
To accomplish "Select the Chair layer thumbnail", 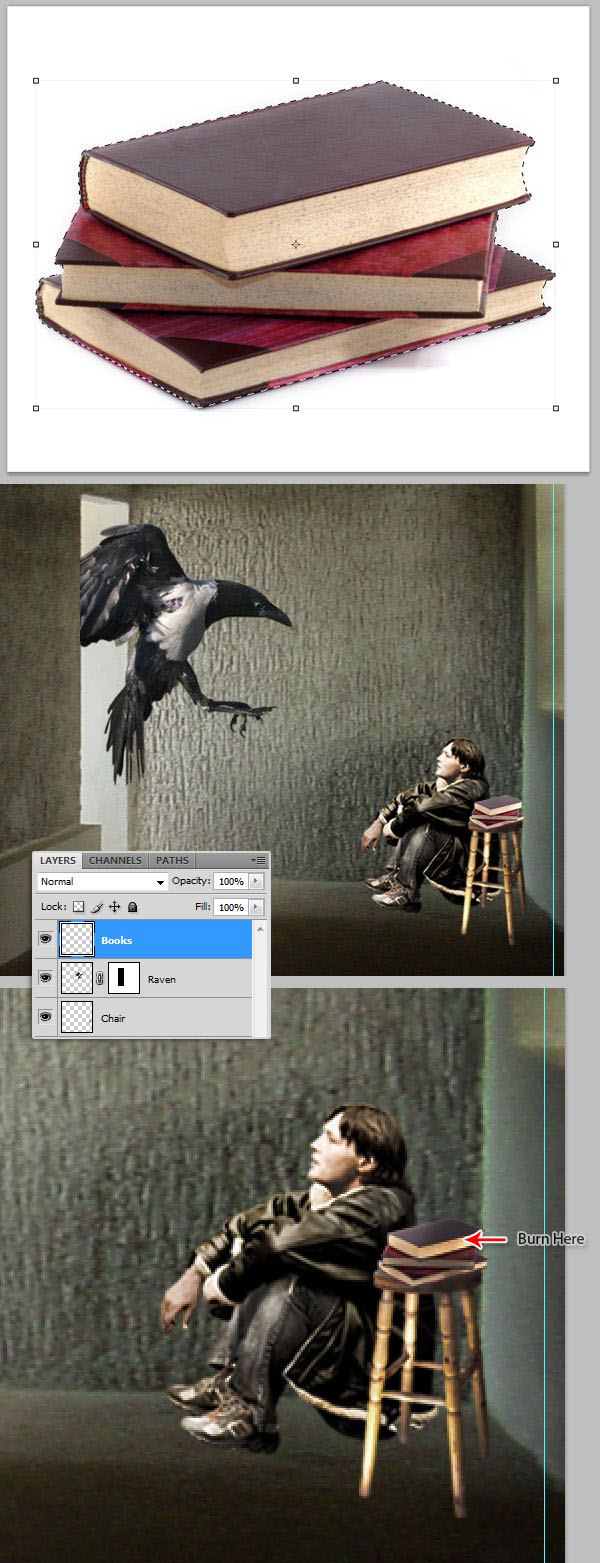I will [77, 1018].
